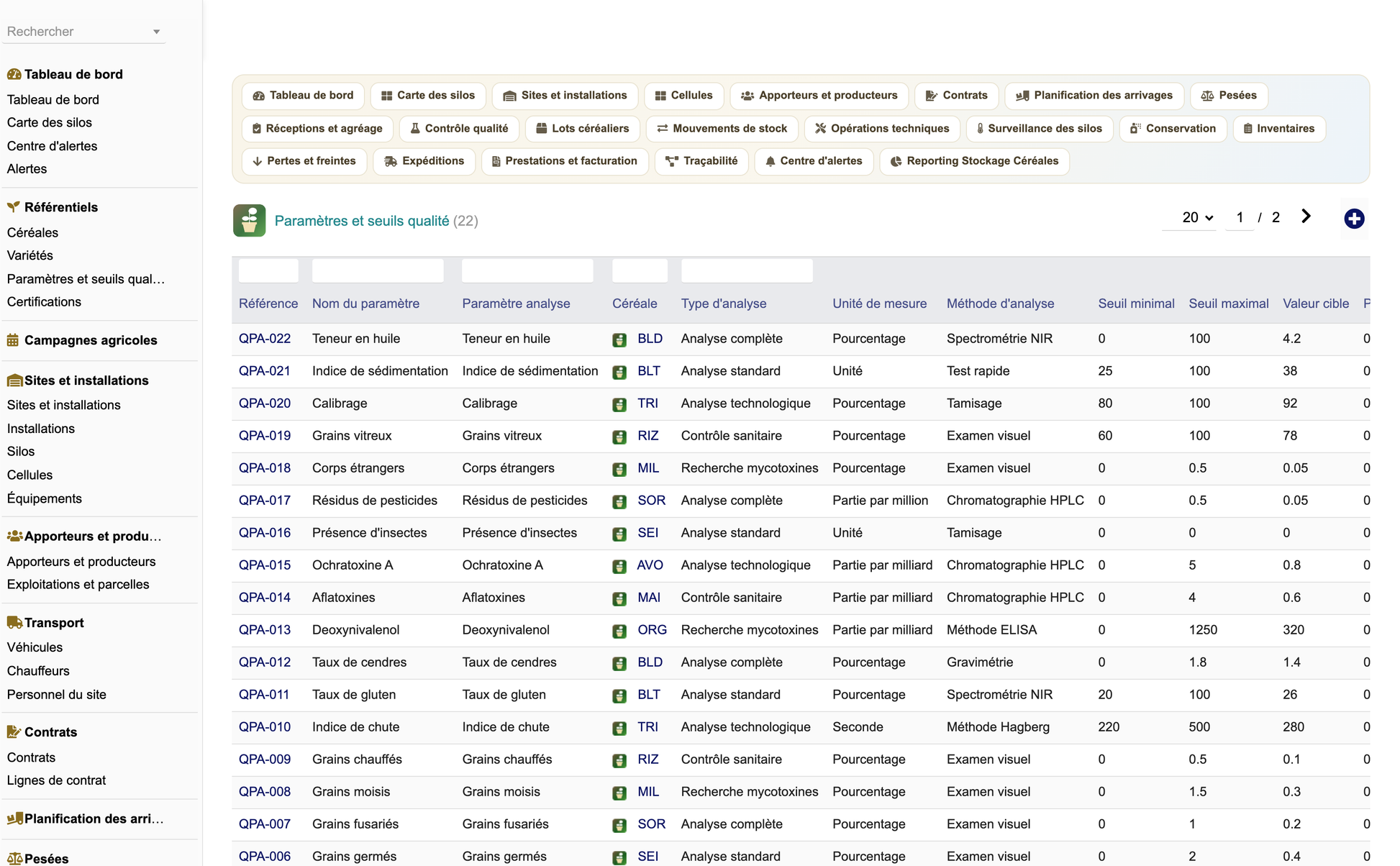Click the Nom du paramètre filter field
Viewport: 1400px width, 866px height.
378,270
